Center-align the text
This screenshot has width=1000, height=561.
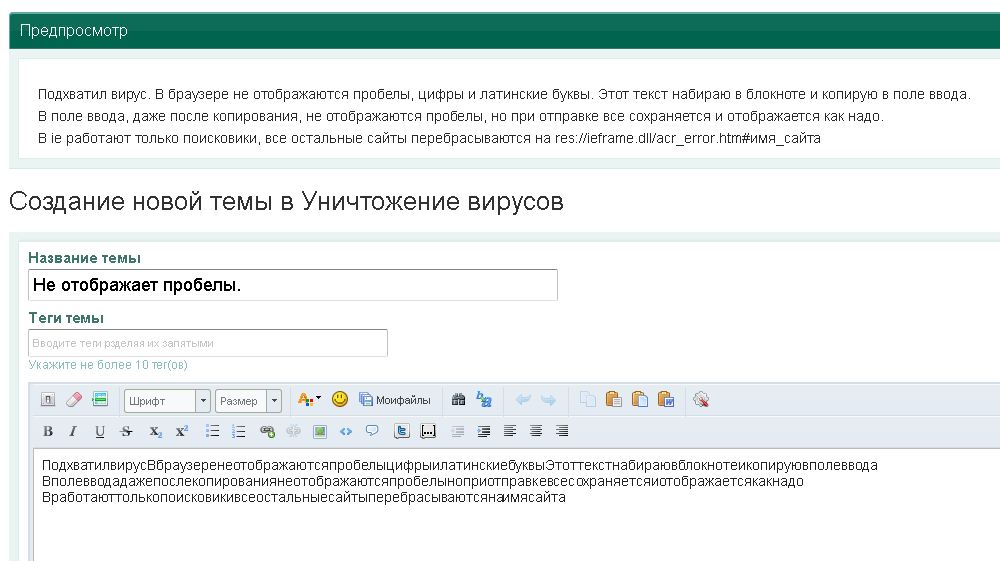pyautogui.click(x=536, y=432)
